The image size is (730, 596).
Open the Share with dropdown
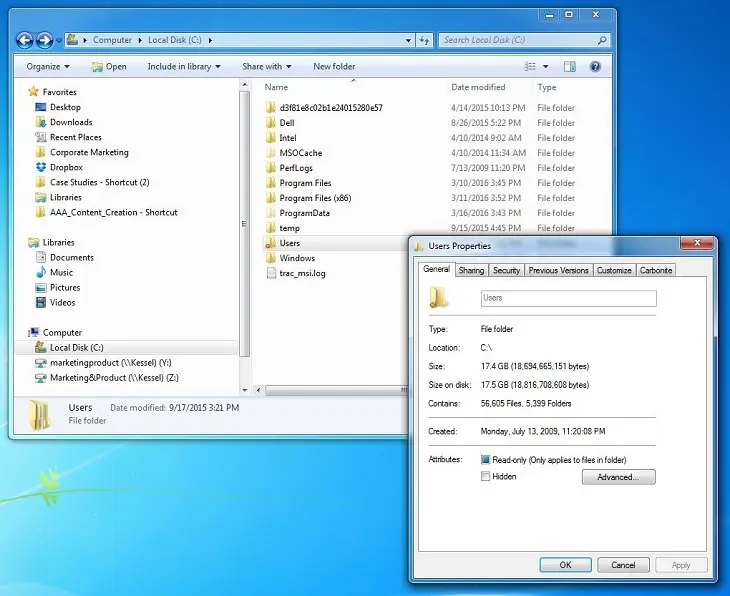tap(266, 67)
